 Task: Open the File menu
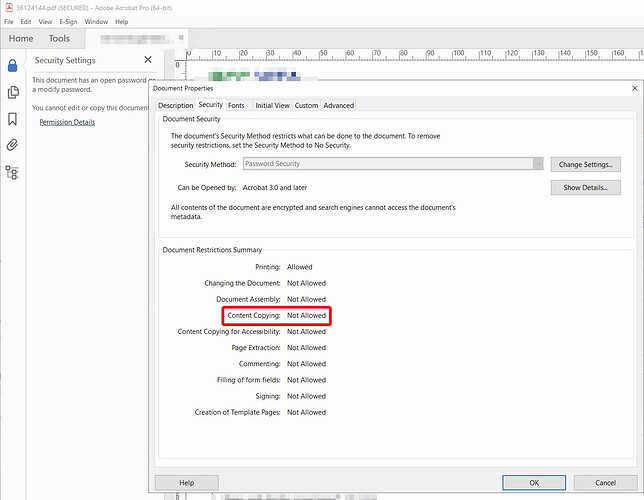(9, 21)
